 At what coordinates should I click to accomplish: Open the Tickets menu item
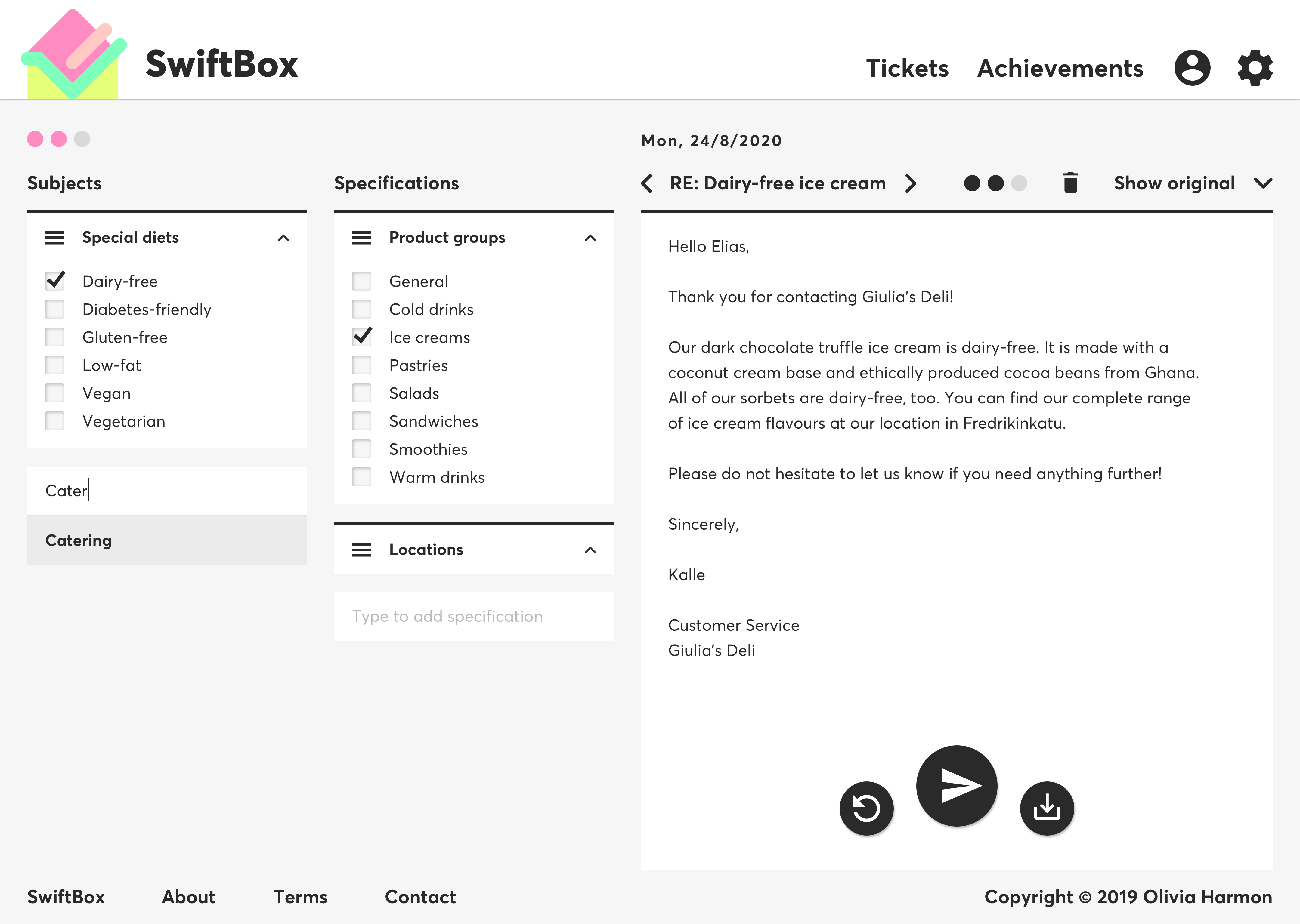(x=907, y=68)
